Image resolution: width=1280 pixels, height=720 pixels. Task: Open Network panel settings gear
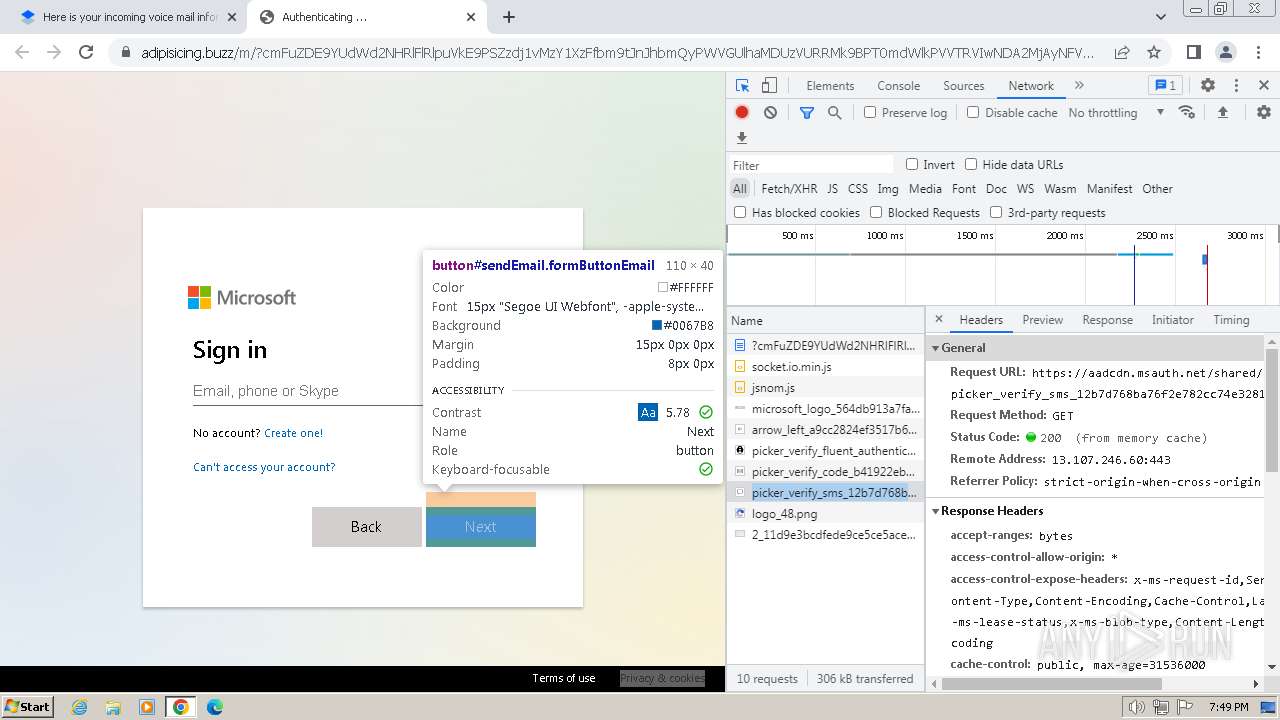click(x=1264, y=113)
